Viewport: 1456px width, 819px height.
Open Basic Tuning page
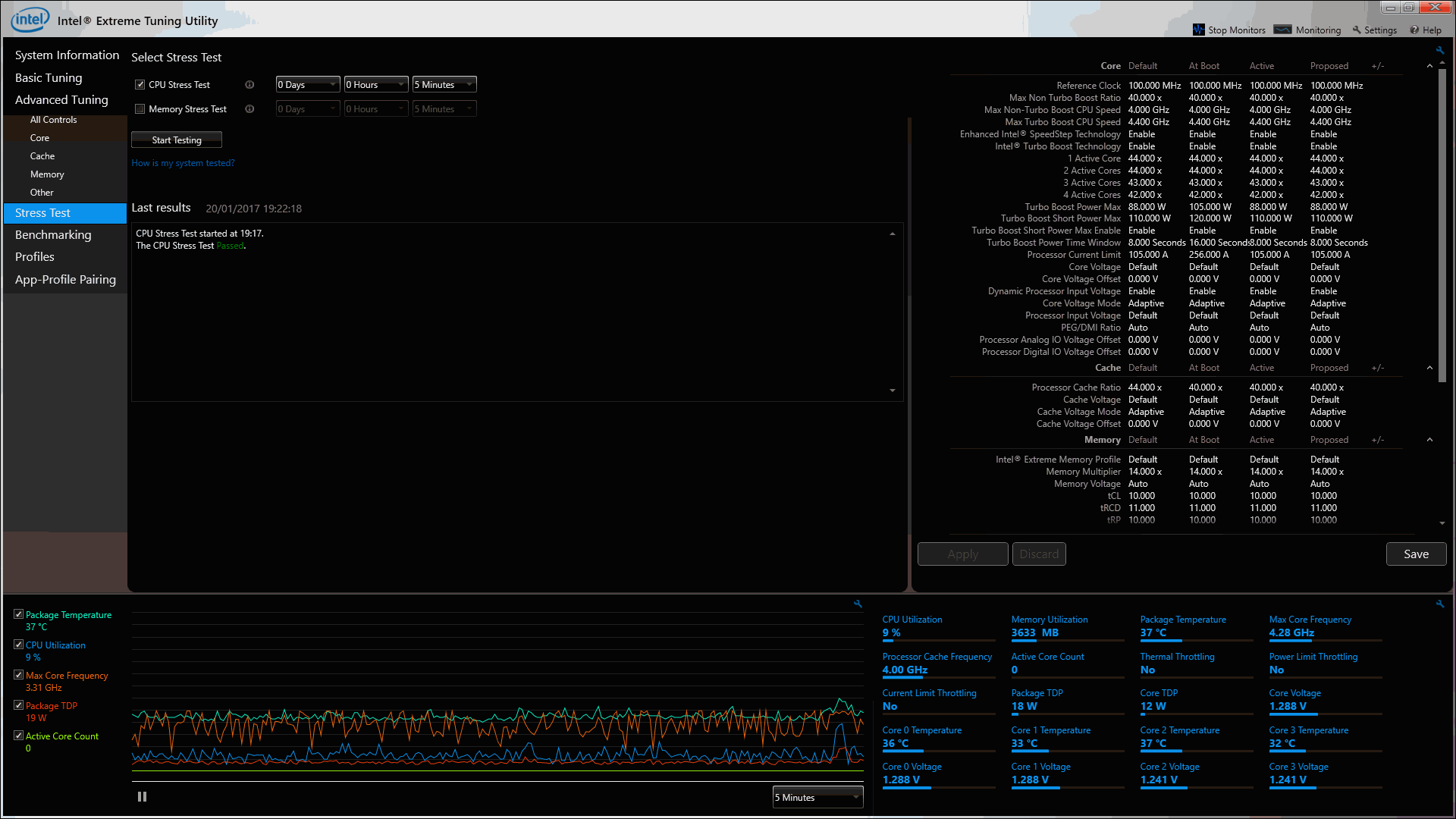click(x=49, y=77)
